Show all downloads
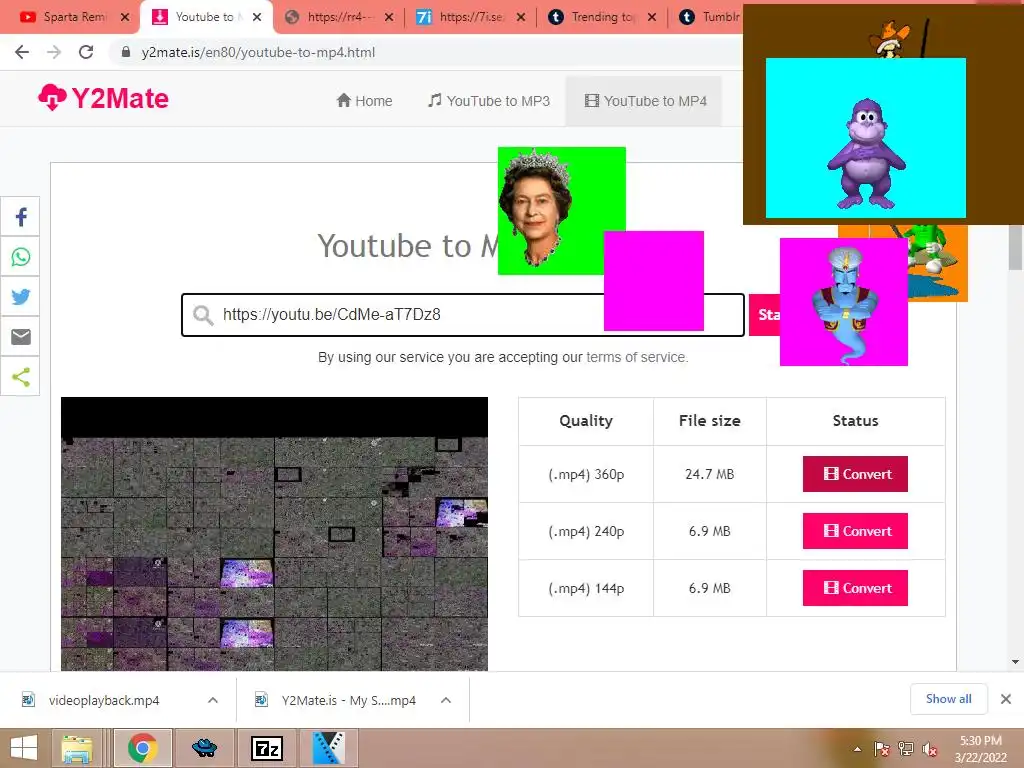 (x=948, y=699)
